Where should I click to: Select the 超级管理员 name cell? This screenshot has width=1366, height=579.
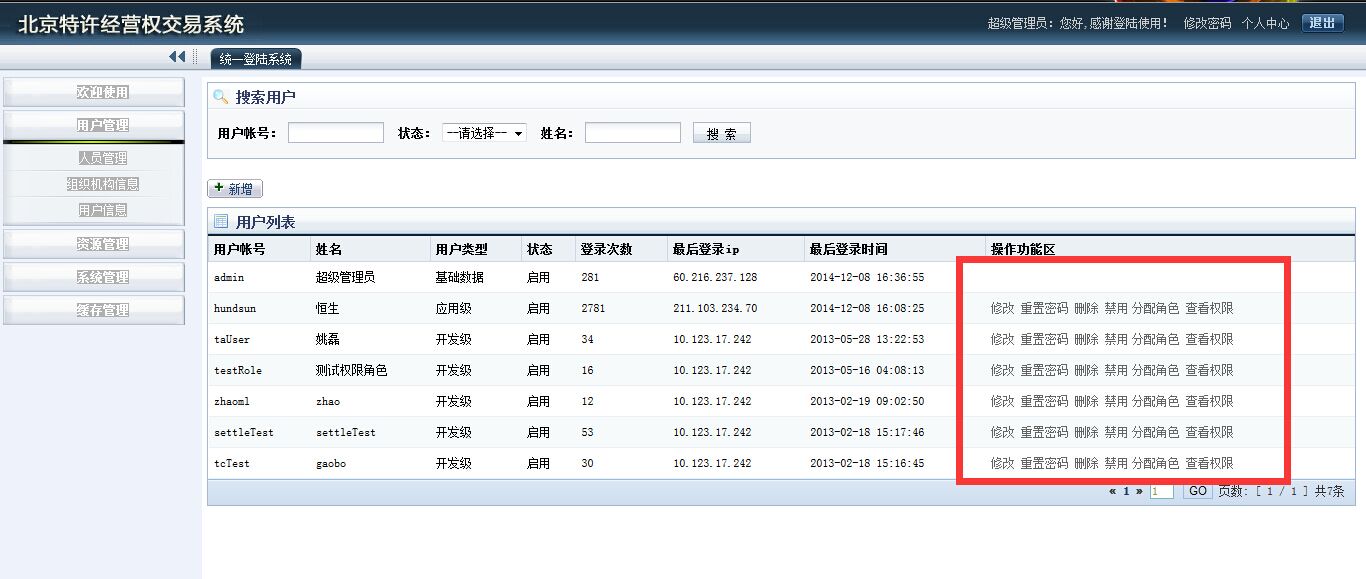pos(345,277)
